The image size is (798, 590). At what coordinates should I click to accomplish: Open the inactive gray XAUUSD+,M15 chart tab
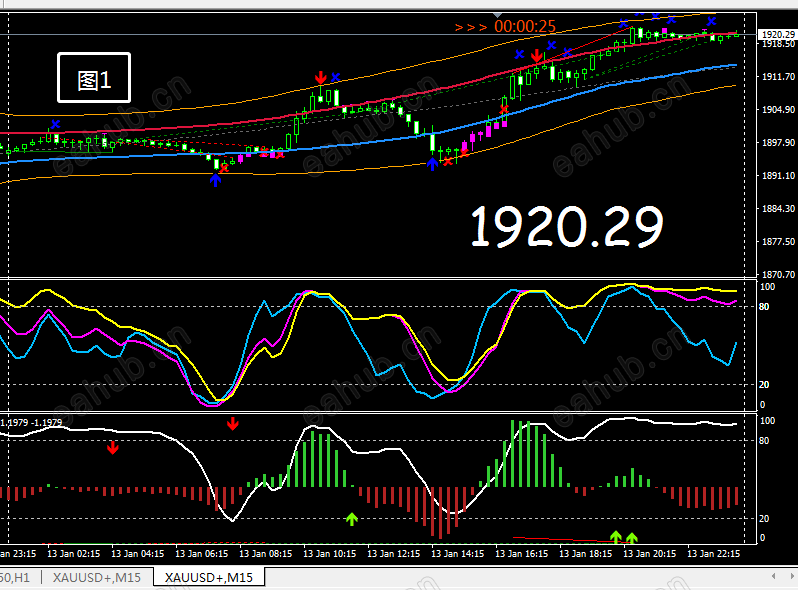click(97, 578)
